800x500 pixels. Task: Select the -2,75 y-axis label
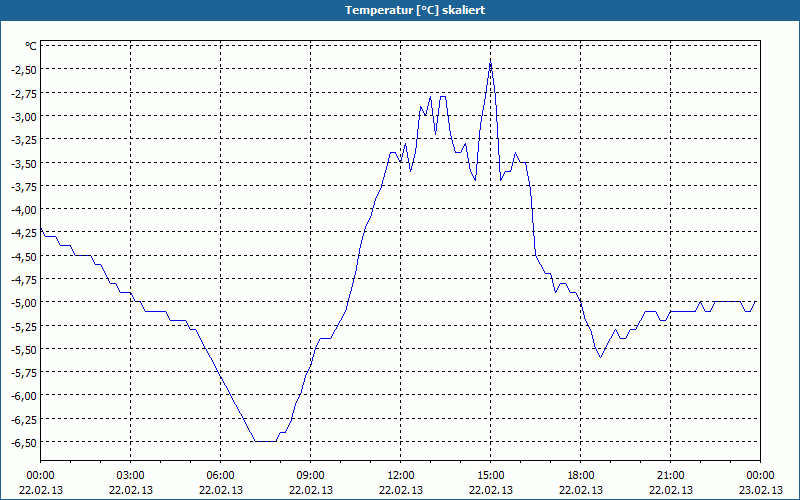(x=24, y=93)
